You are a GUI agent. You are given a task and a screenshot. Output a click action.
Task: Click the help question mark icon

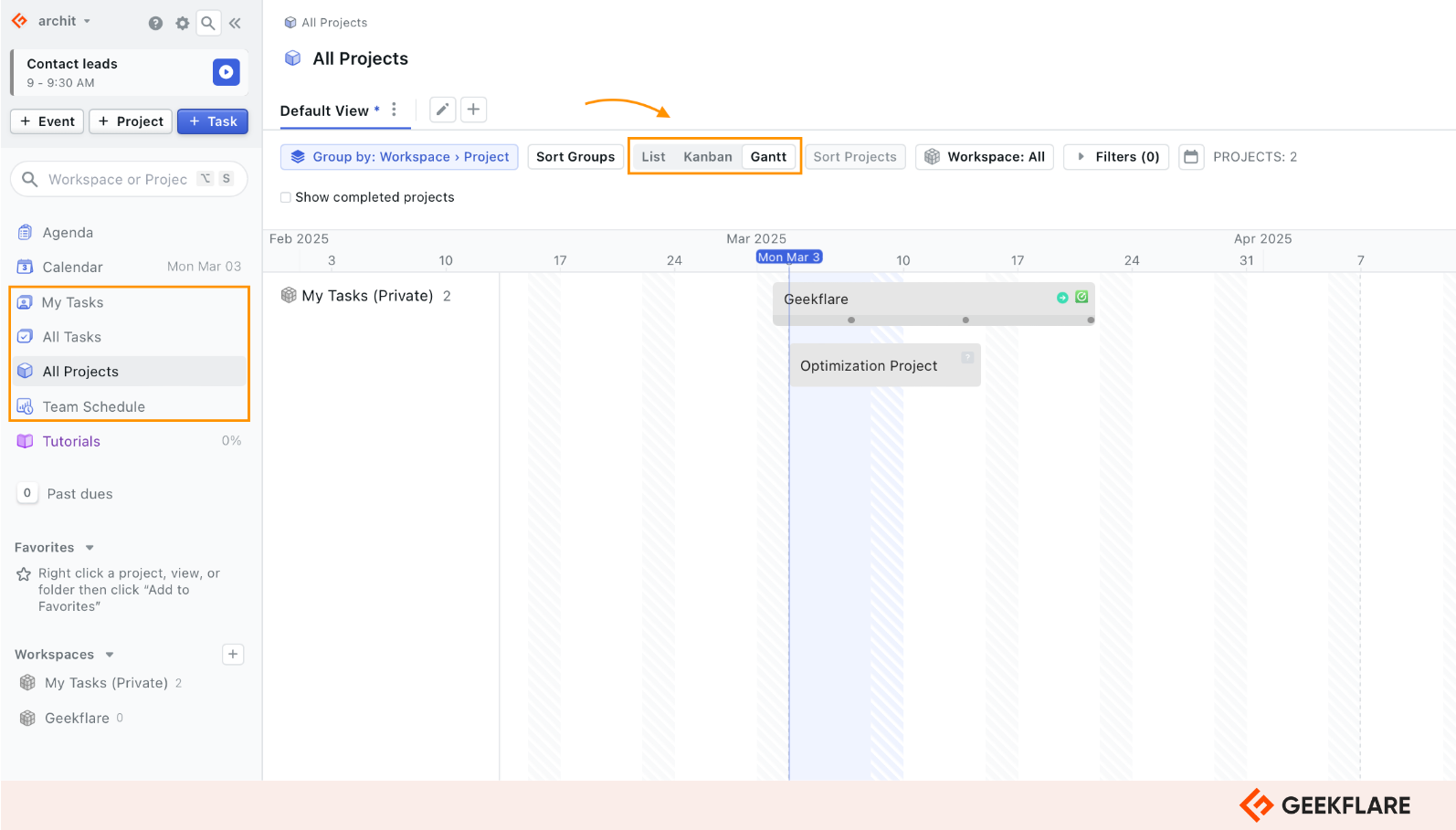(x=155, y=23)
